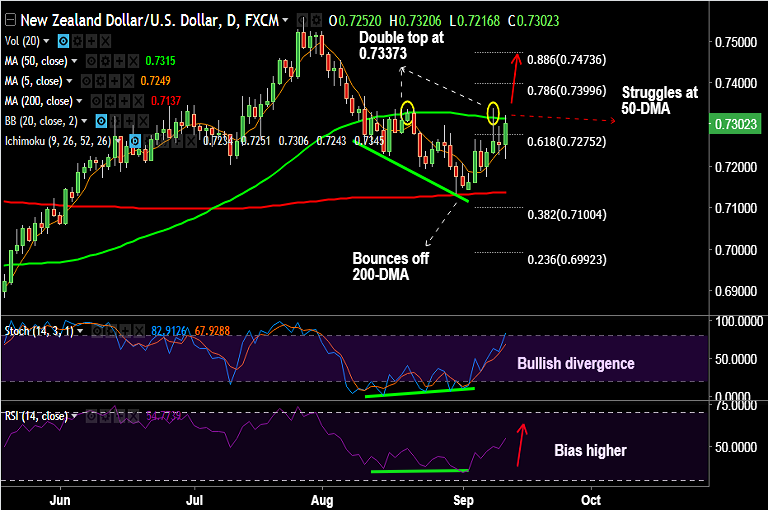768x511 pixels.
Task: Click the New Zealand Dollar/U.S. Dollar title
Action: (120, 21)
